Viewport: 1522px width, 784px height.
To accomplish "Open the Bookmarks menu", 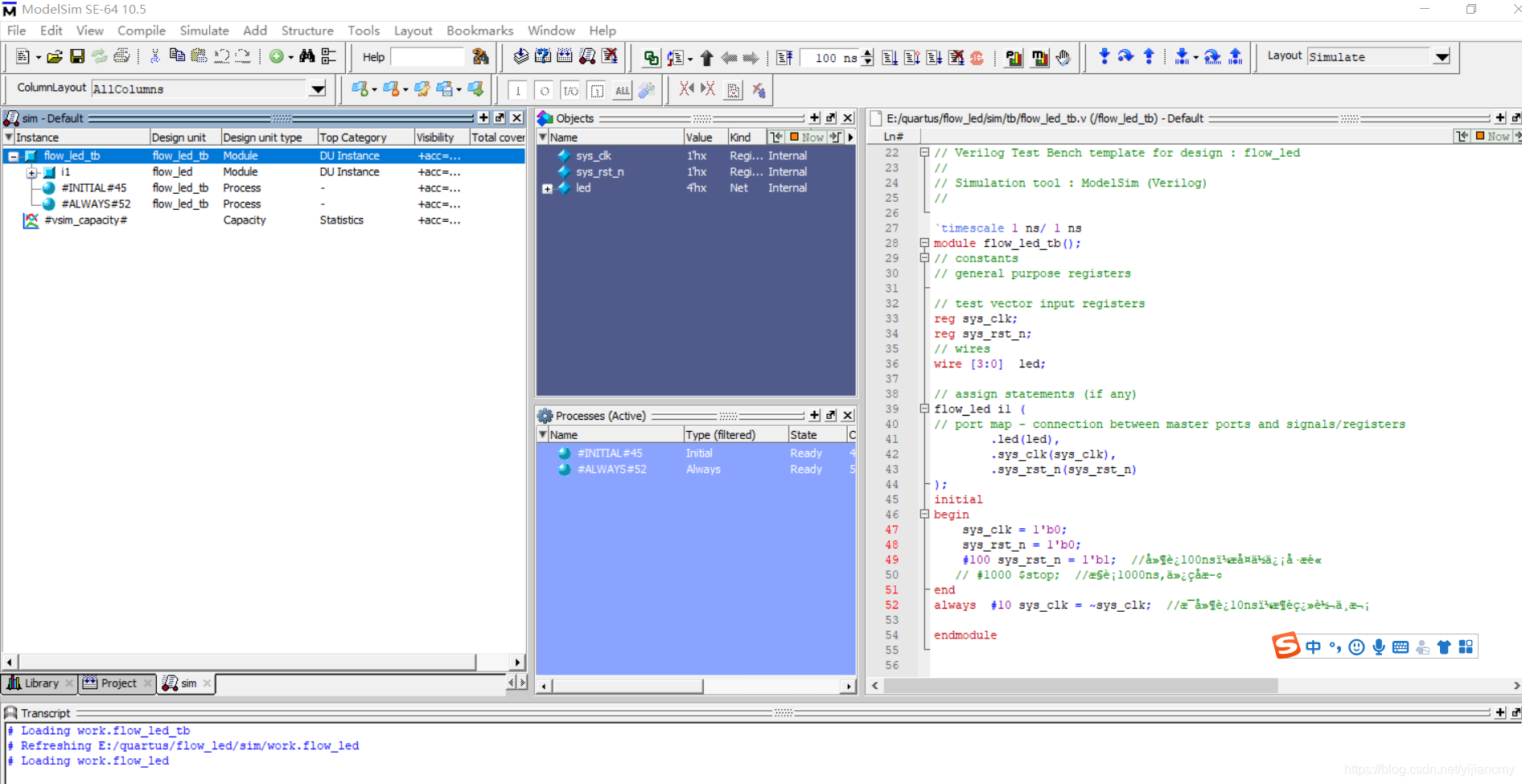I will [x=480, y=31].
